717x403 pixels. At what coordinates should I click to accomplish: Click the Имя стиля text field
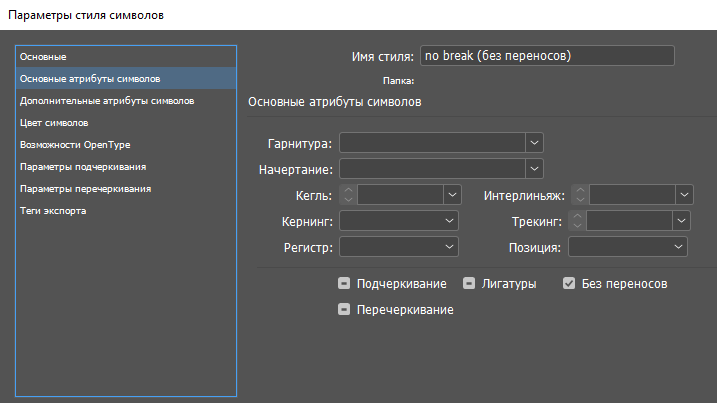(x=547, y=56)
